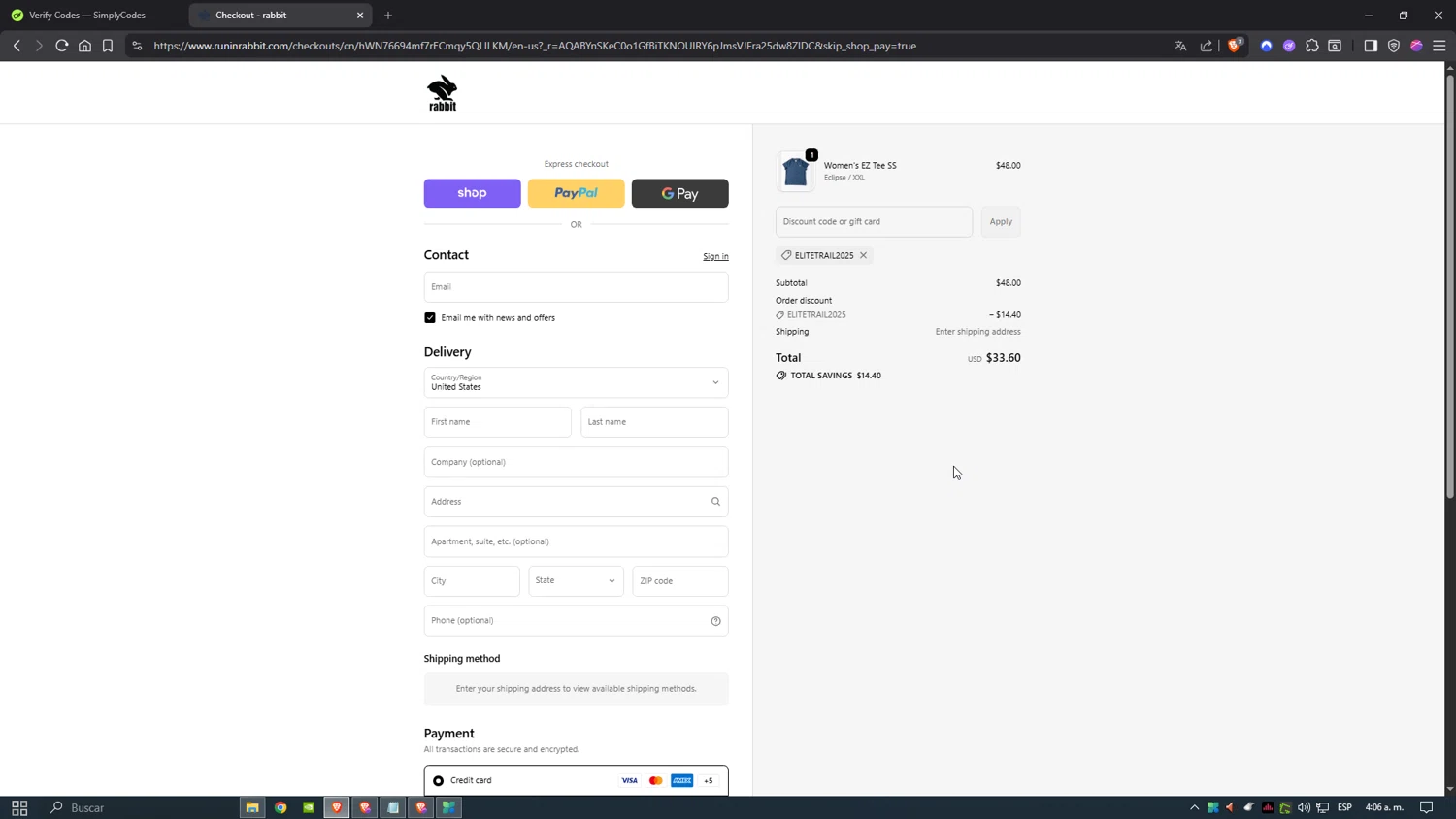Click the City field
Image resolution: width=1456 pixels, height=819 pixels.
coord(472,581)
